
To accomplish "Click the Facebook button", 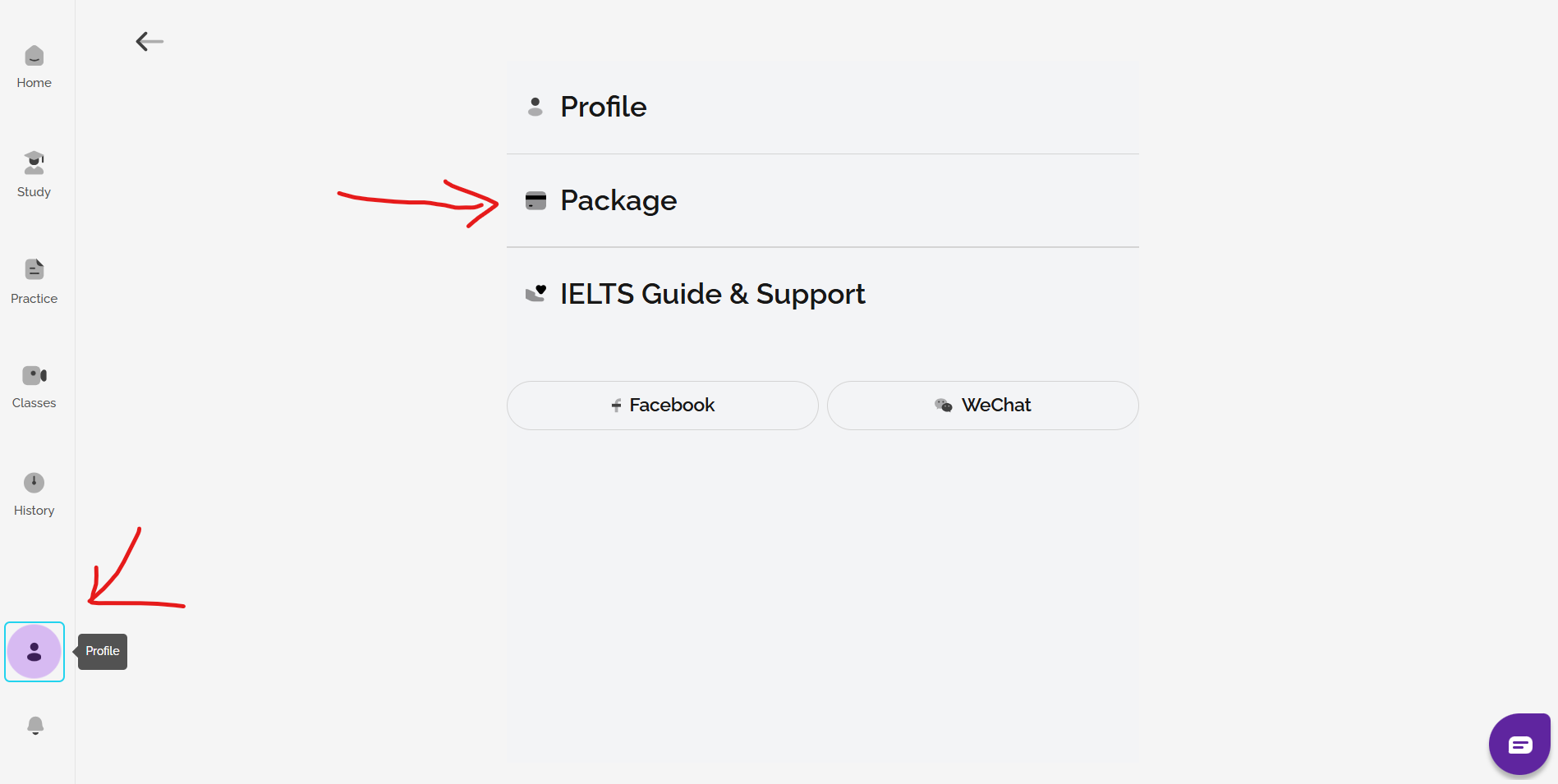I will [662, 406].
